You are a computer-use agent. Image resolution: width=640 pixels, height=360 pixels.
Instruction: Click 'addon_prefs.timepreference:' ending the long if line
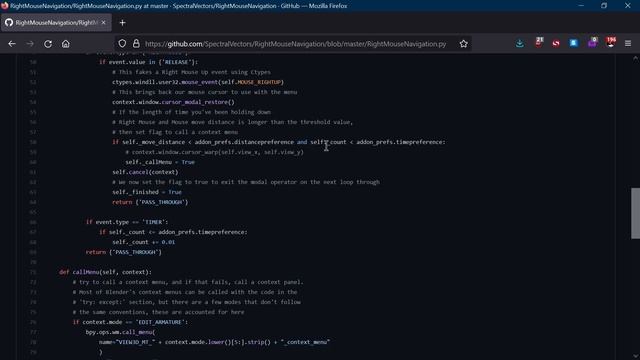[x=401, y=142]
